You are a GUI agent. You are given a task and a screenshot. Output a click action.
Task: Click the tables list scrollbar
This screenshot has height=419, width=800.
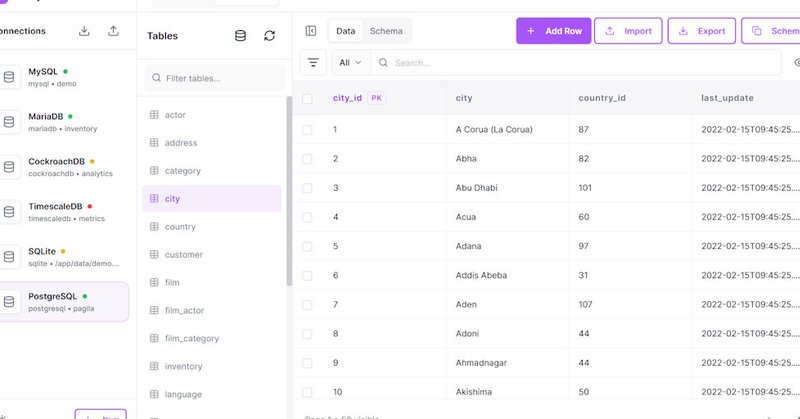point(289,191)
